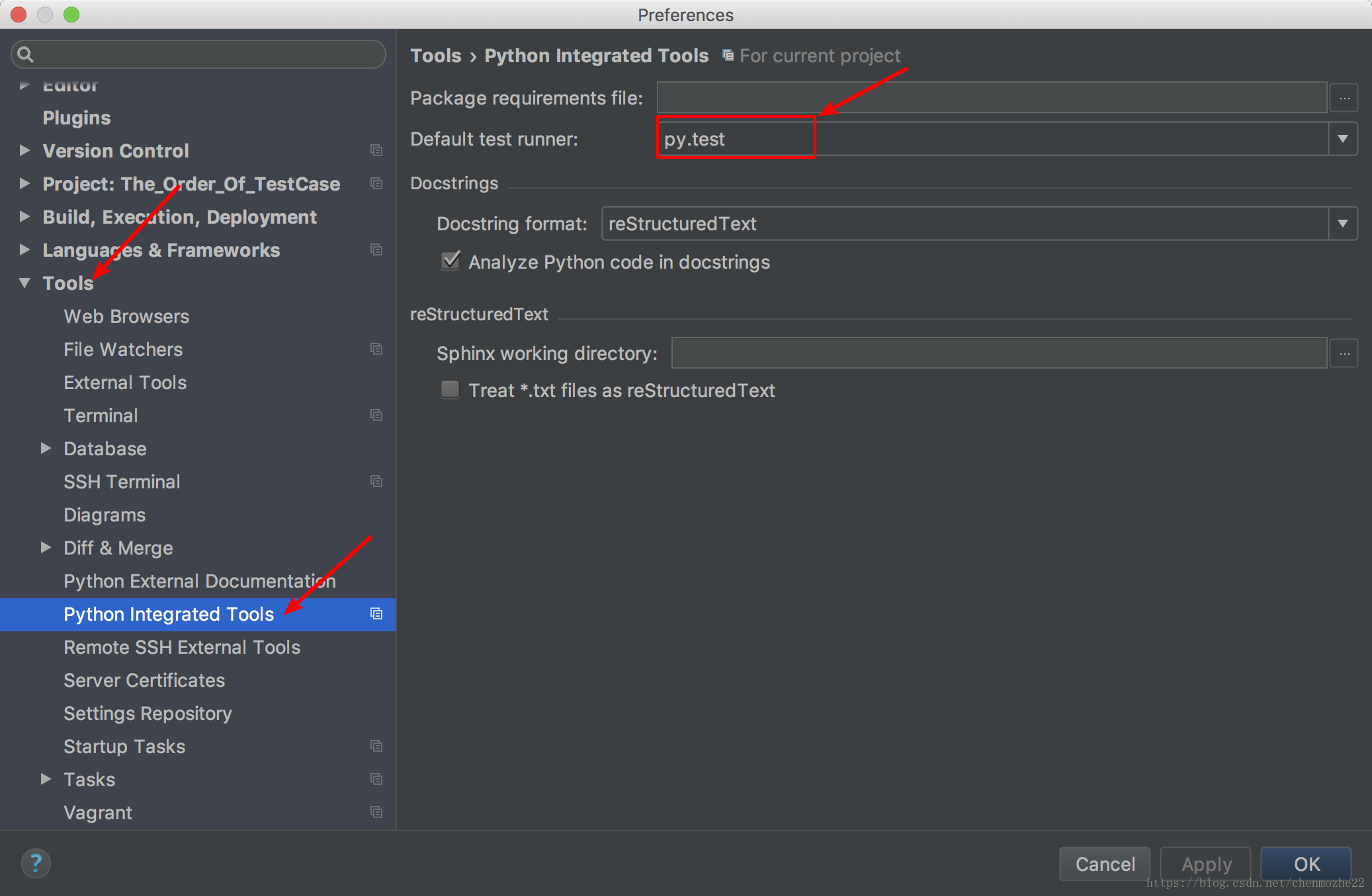Expand the Database tree node
Image resolution: width=1372 pixels, height=896 pixels.
pyautogui.click(x=46, y=449)
